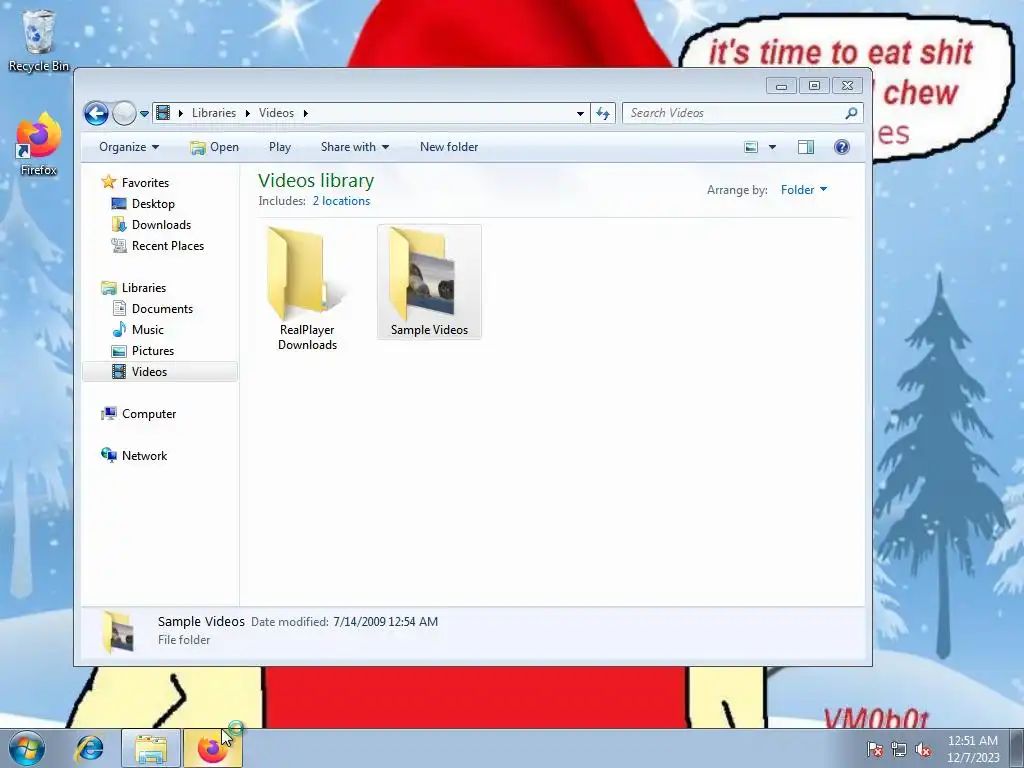Screen dimensions: 1024x768
Task: Click Sample Videos thumbnail in details pane
Action: click(x=118, y=631)
